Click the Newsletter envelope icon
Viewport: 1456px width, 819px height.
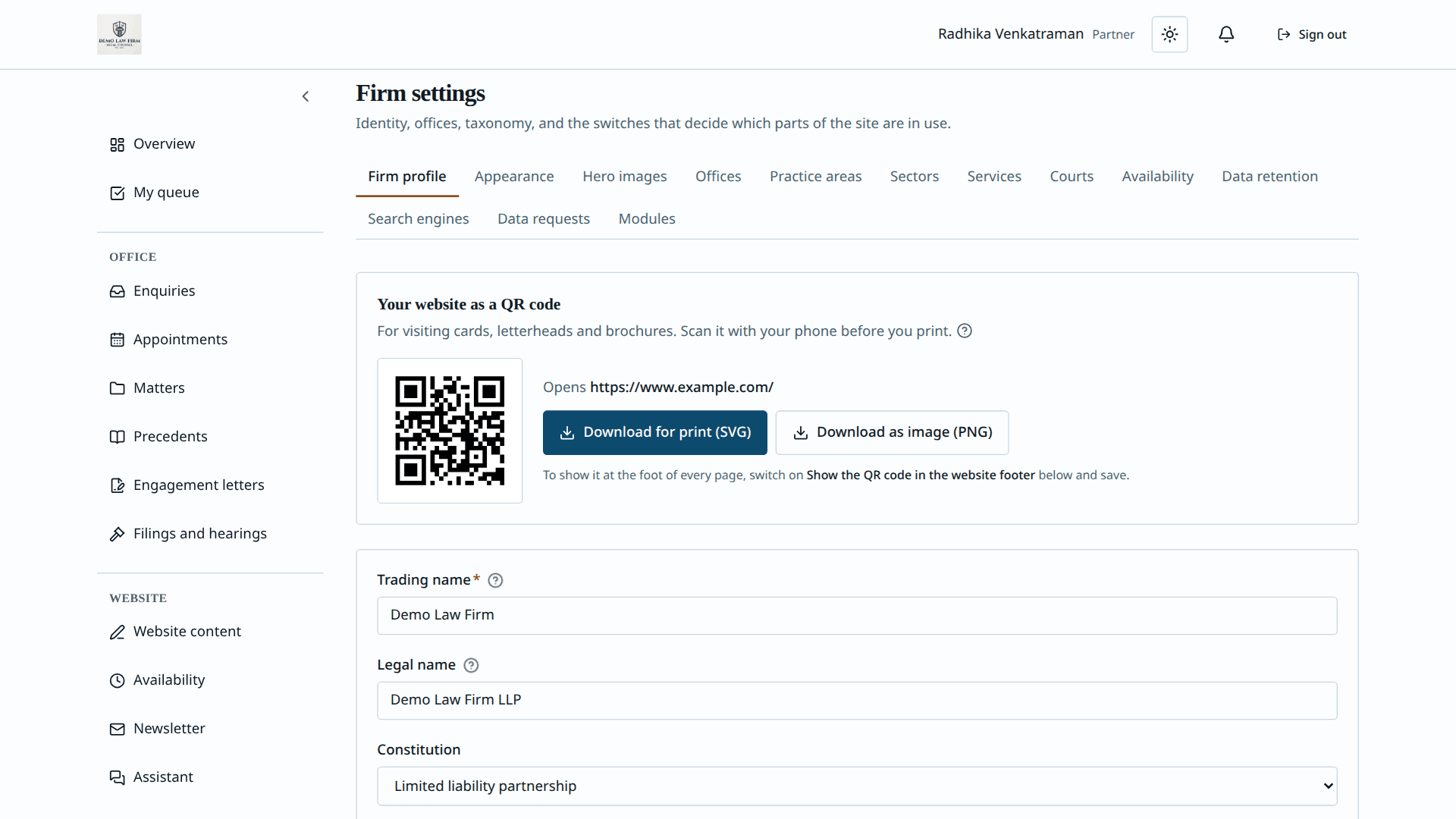[x=117, y=729]
